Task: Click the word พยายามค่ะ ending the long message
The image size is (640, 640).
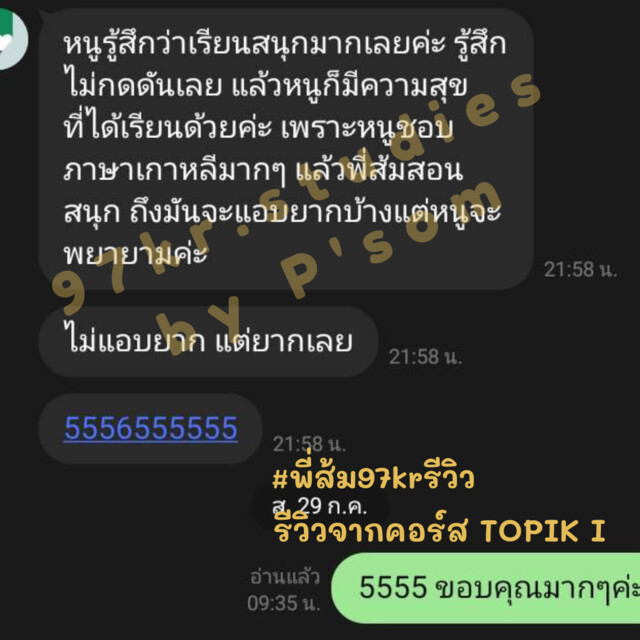Action: tap(136, 254)
